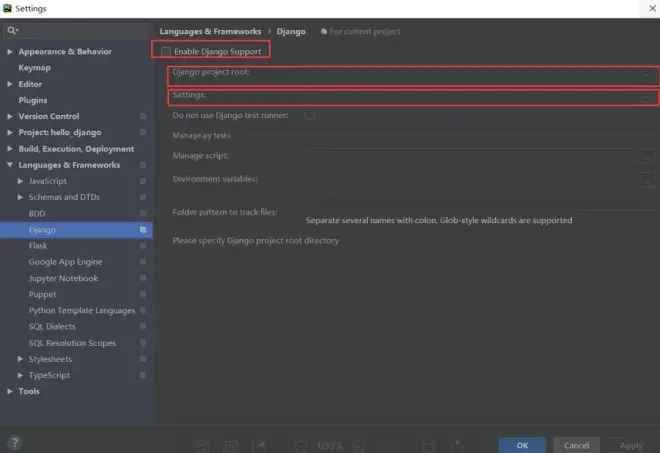This screenshot has width=660, height=453.
Task: Click the Environment variables field
Action: tap(472, 180)
